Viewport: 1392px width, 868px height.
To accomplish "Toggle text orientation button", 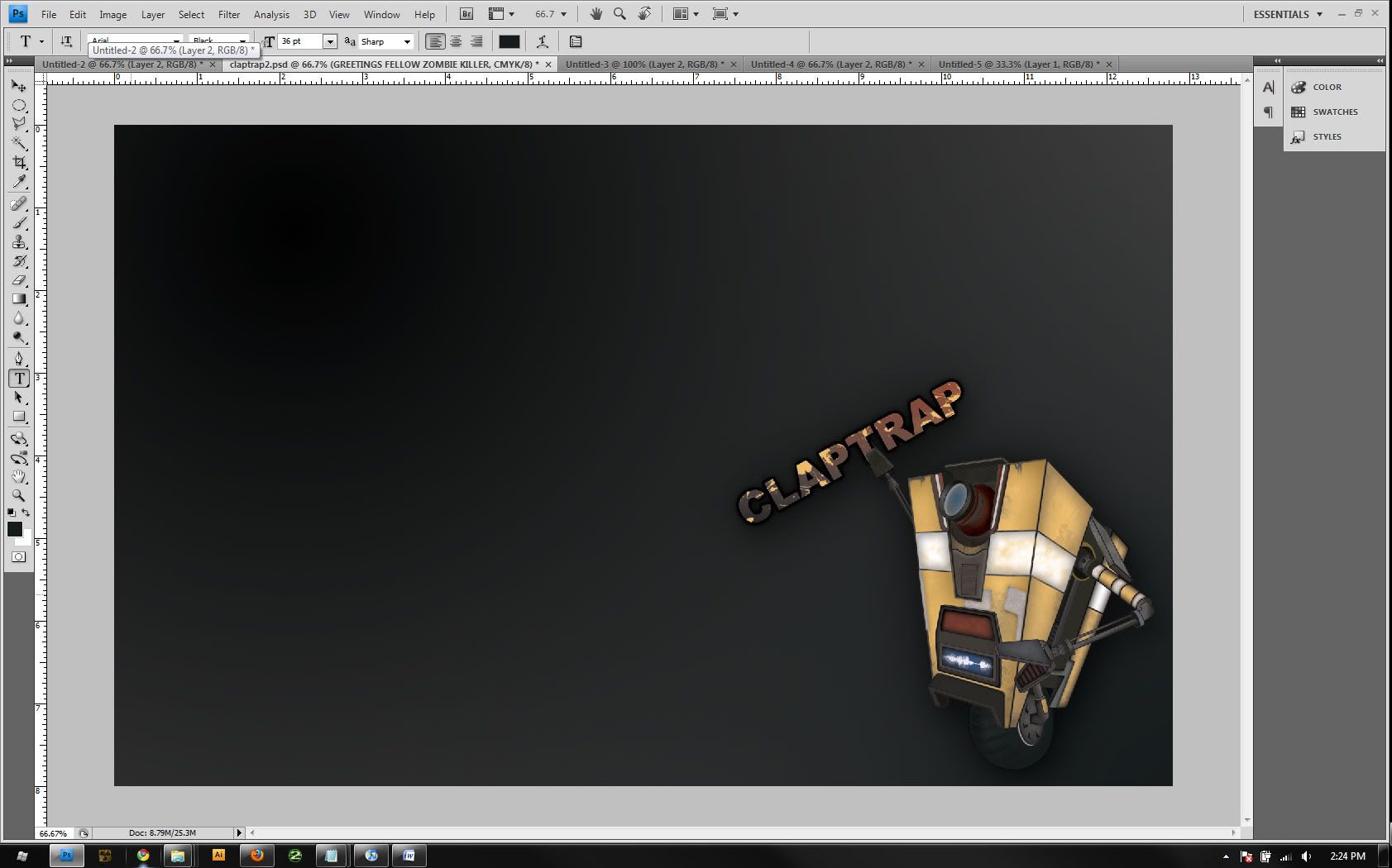I will click(66, 41).
